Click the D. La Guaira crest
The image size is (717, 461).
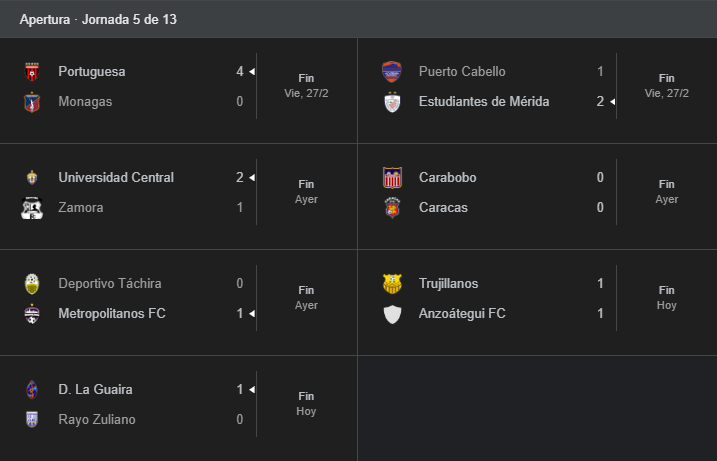[x=32, y=390]
